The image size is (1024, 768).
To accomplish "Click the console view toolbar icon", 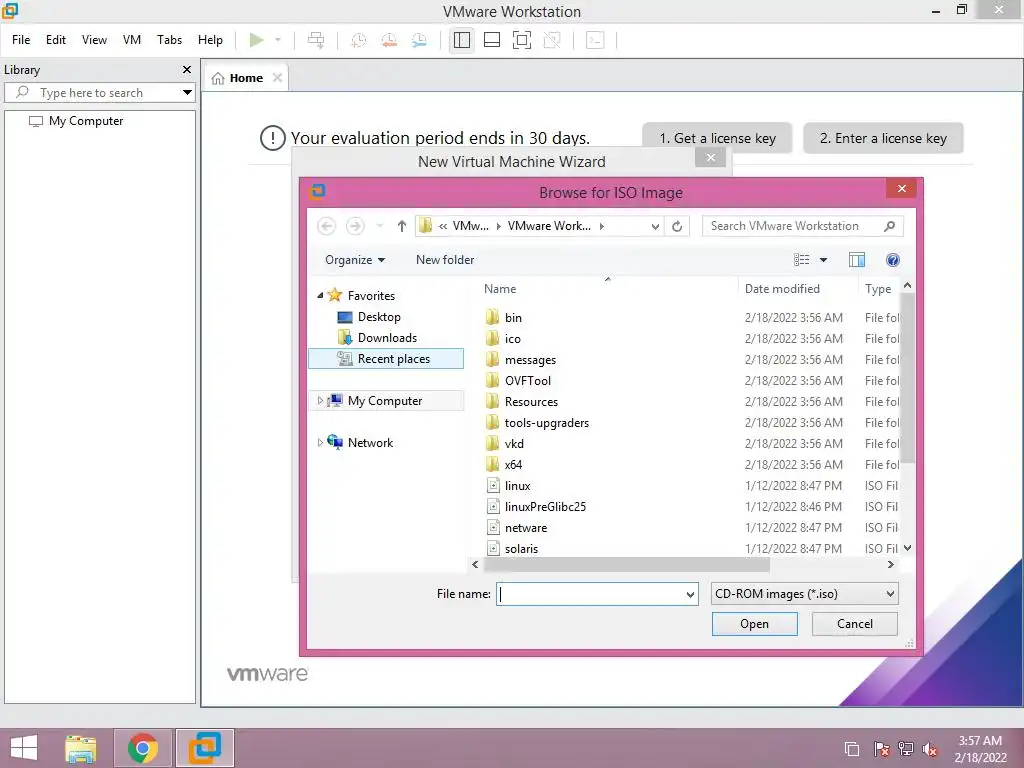I will [x=595, y=40].
